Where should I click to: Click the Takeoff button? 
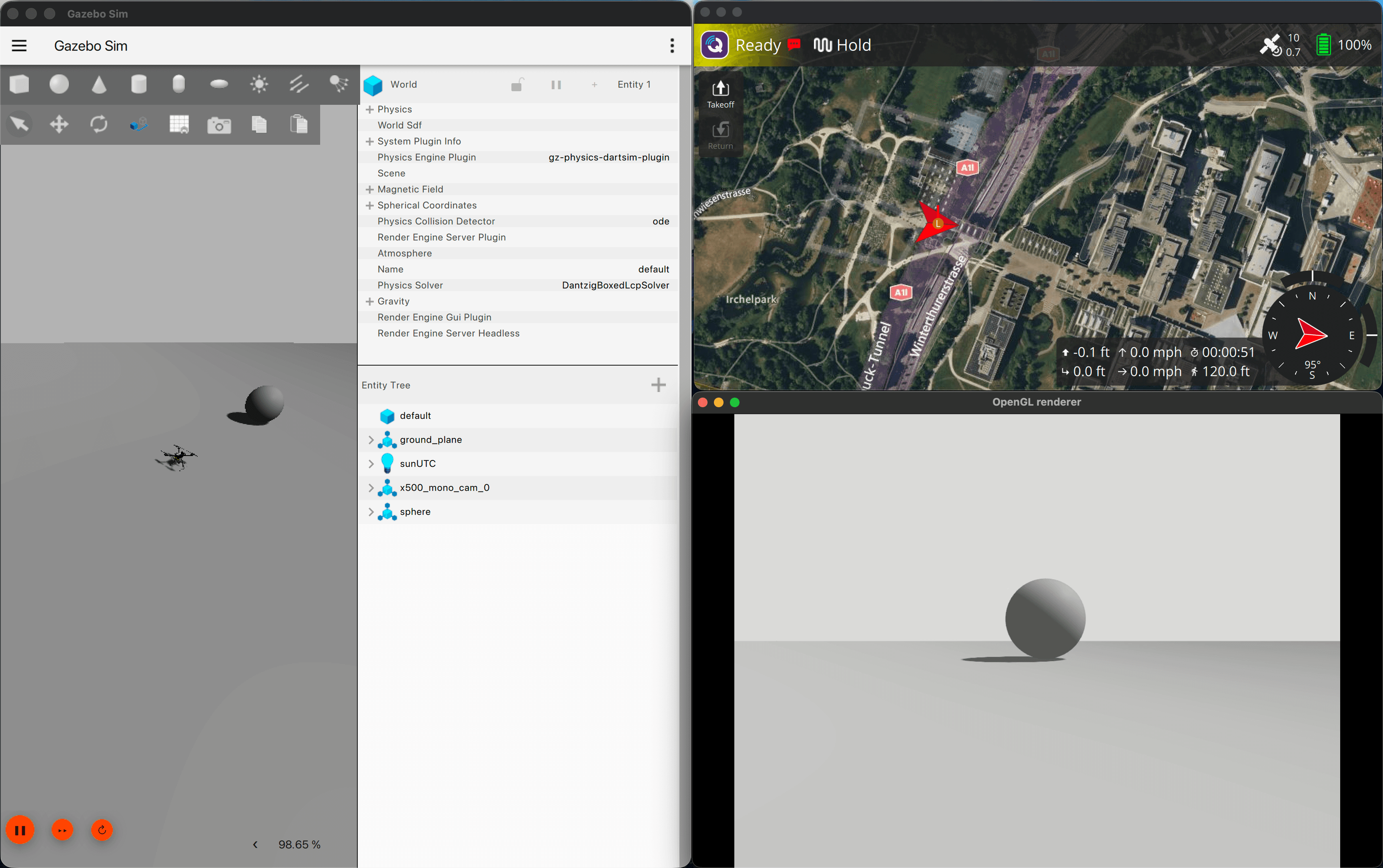720,94
